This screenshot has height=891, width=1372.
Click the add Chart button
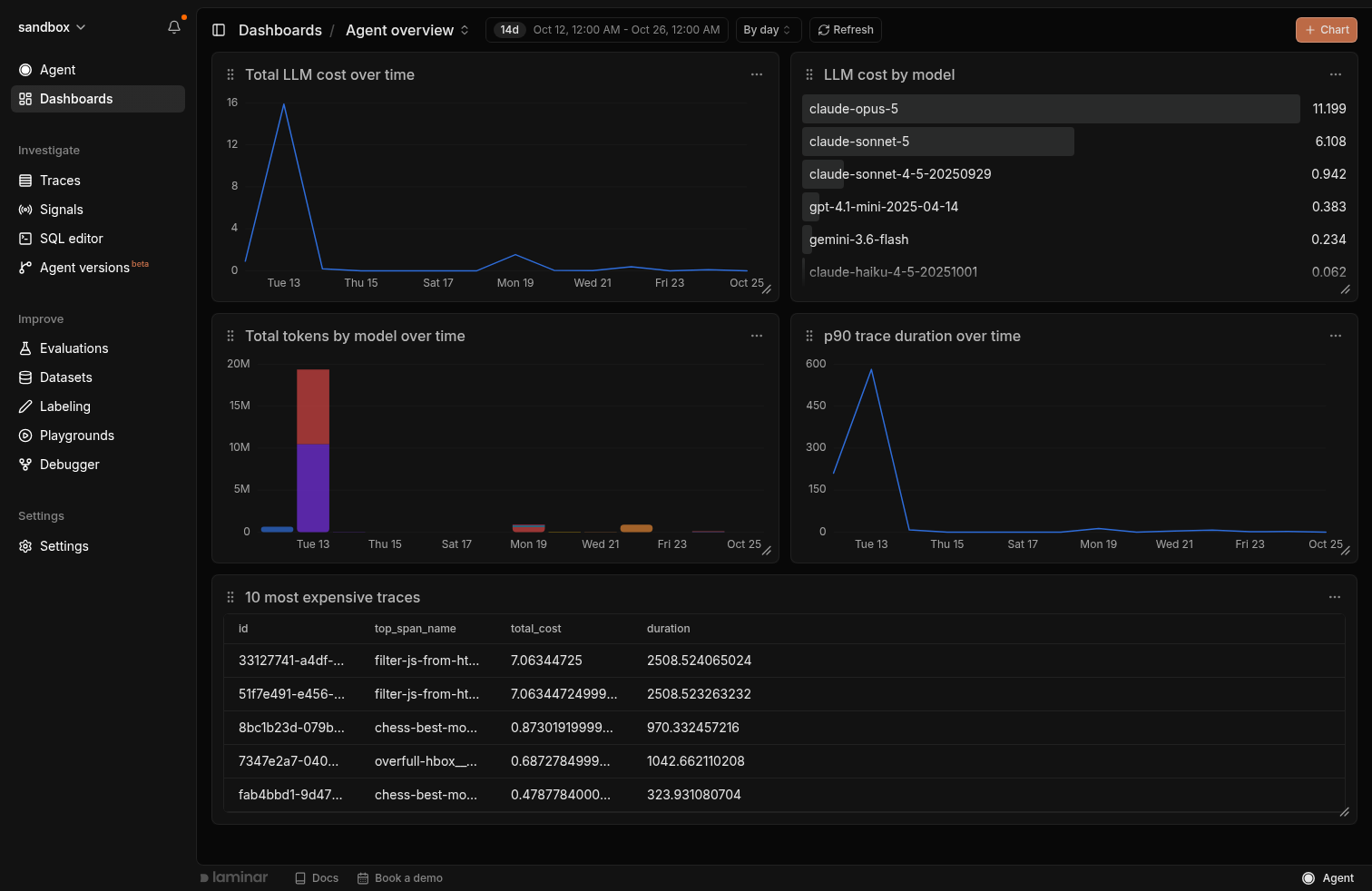point(1327,30)
